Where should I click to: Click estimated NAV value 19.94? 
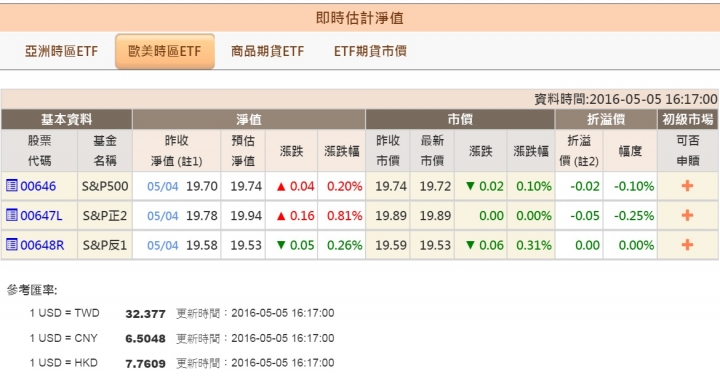[x=246, y=215]
